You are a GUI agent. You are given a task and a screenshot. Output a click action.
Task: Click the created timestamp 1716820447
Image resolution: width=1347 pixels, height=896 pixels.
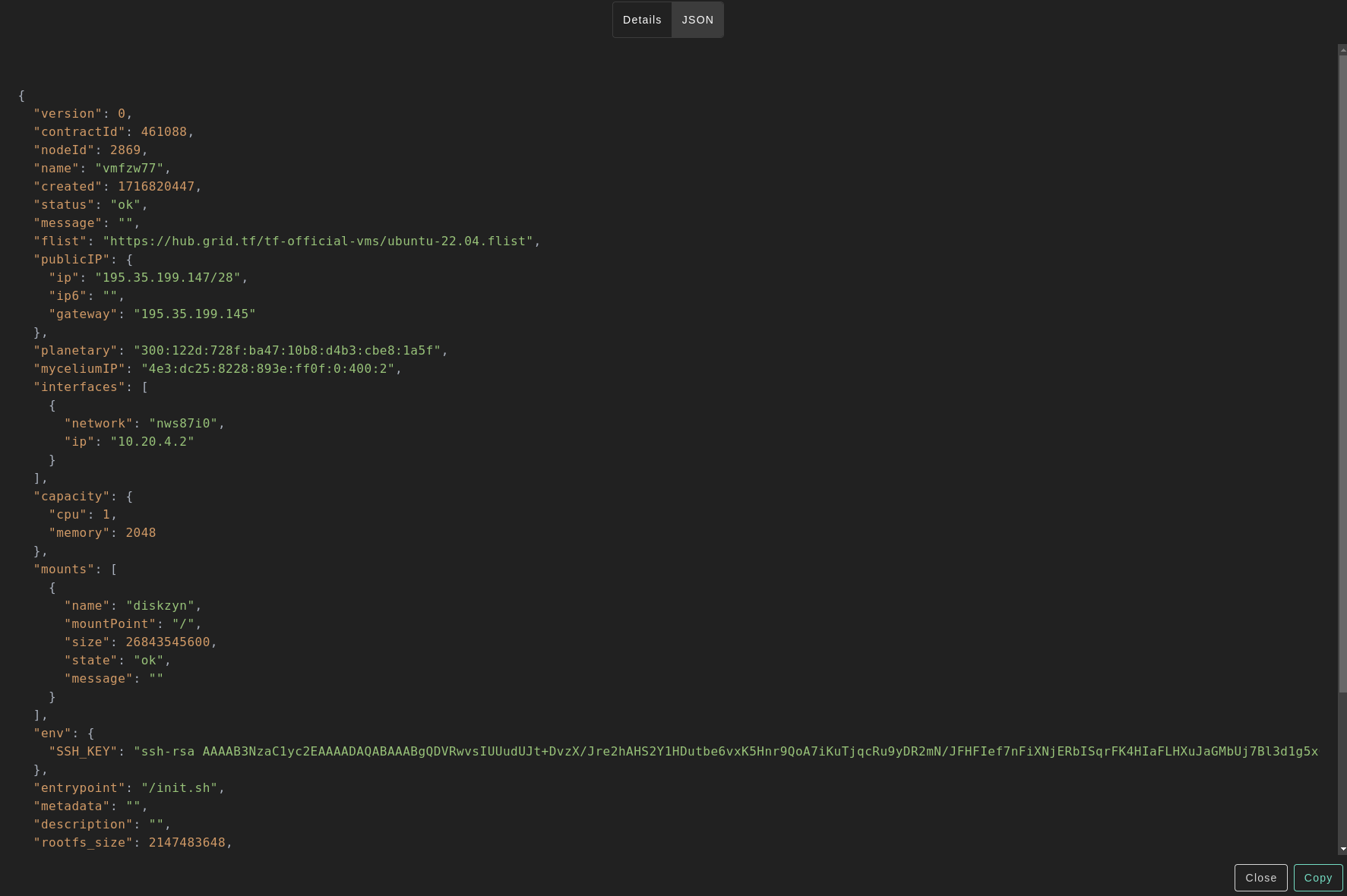coord(156,187)
